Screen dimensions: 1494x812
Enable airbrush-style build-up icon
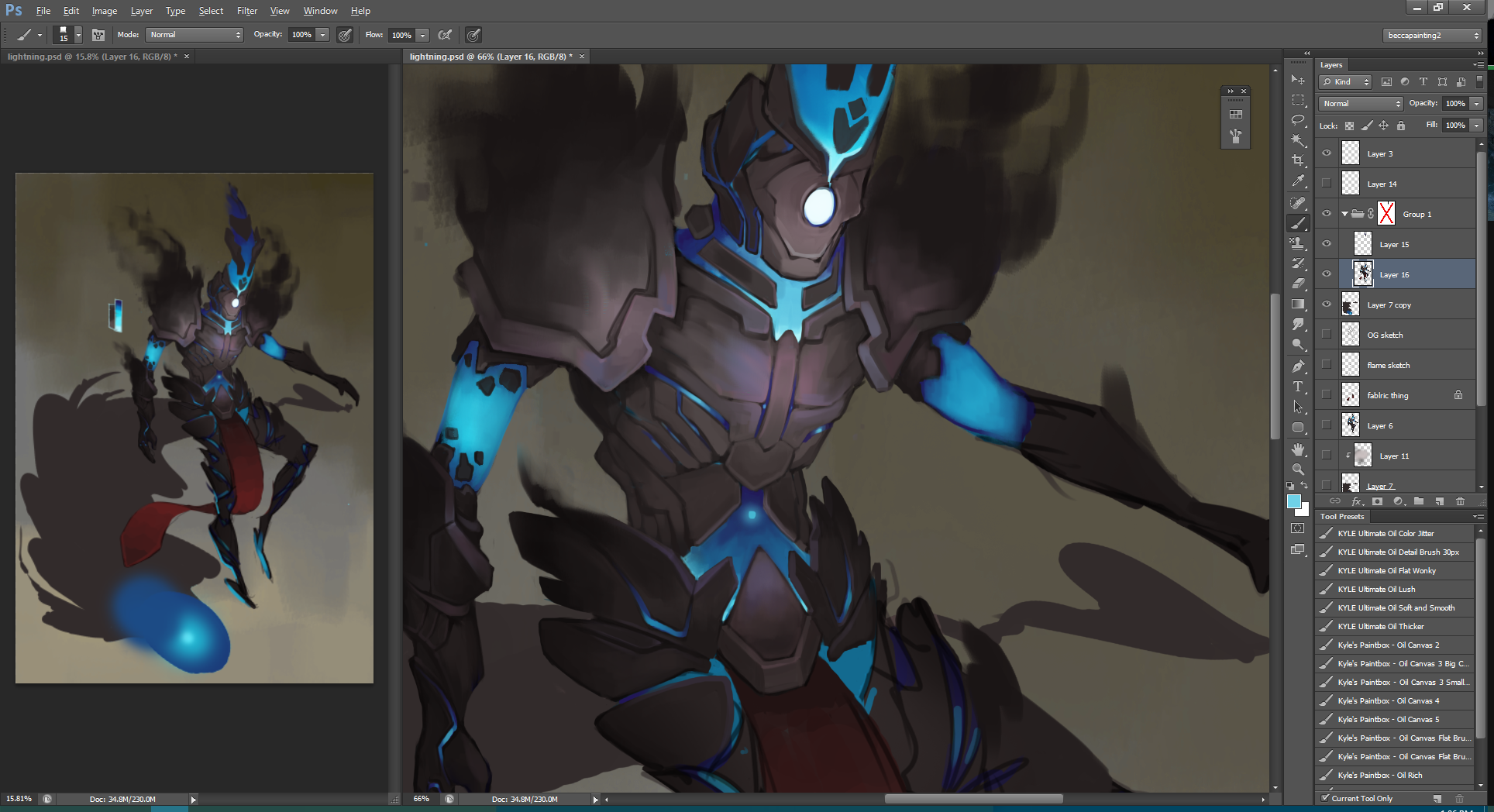[x=445, y=35]
